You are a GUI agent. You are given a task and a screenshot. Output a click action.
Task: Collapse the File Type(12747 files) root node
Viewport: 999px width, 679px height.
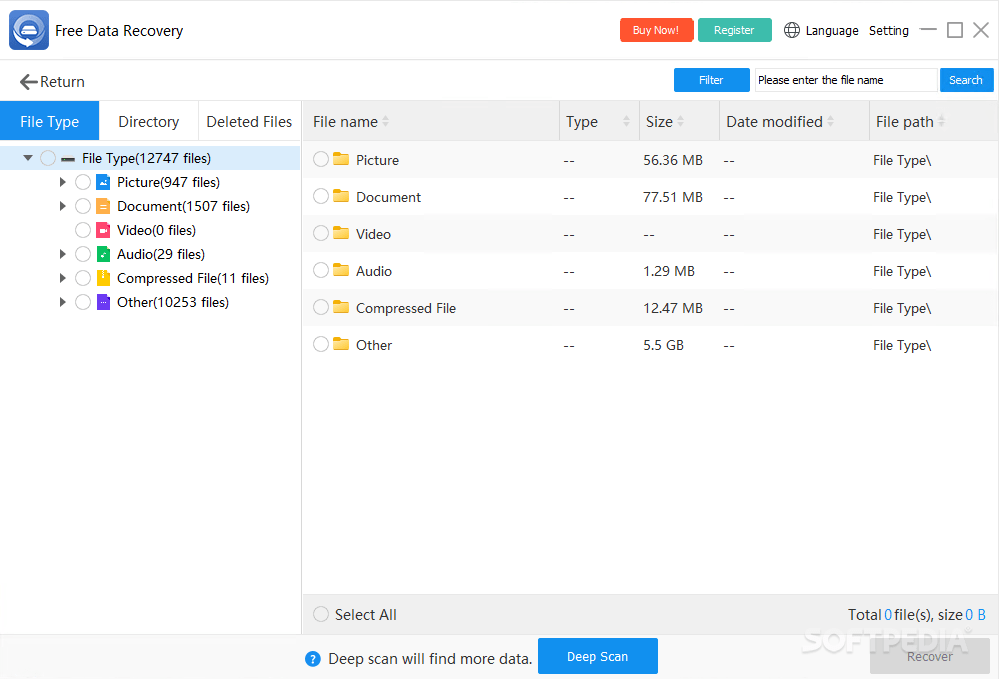coord(27,158)
